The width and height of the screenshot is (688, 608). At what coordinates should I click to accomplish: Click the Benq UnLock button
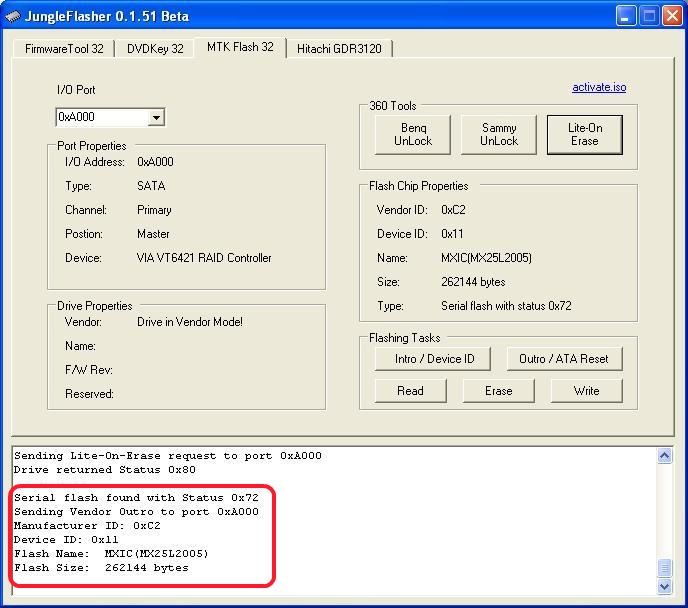point(413,135)
